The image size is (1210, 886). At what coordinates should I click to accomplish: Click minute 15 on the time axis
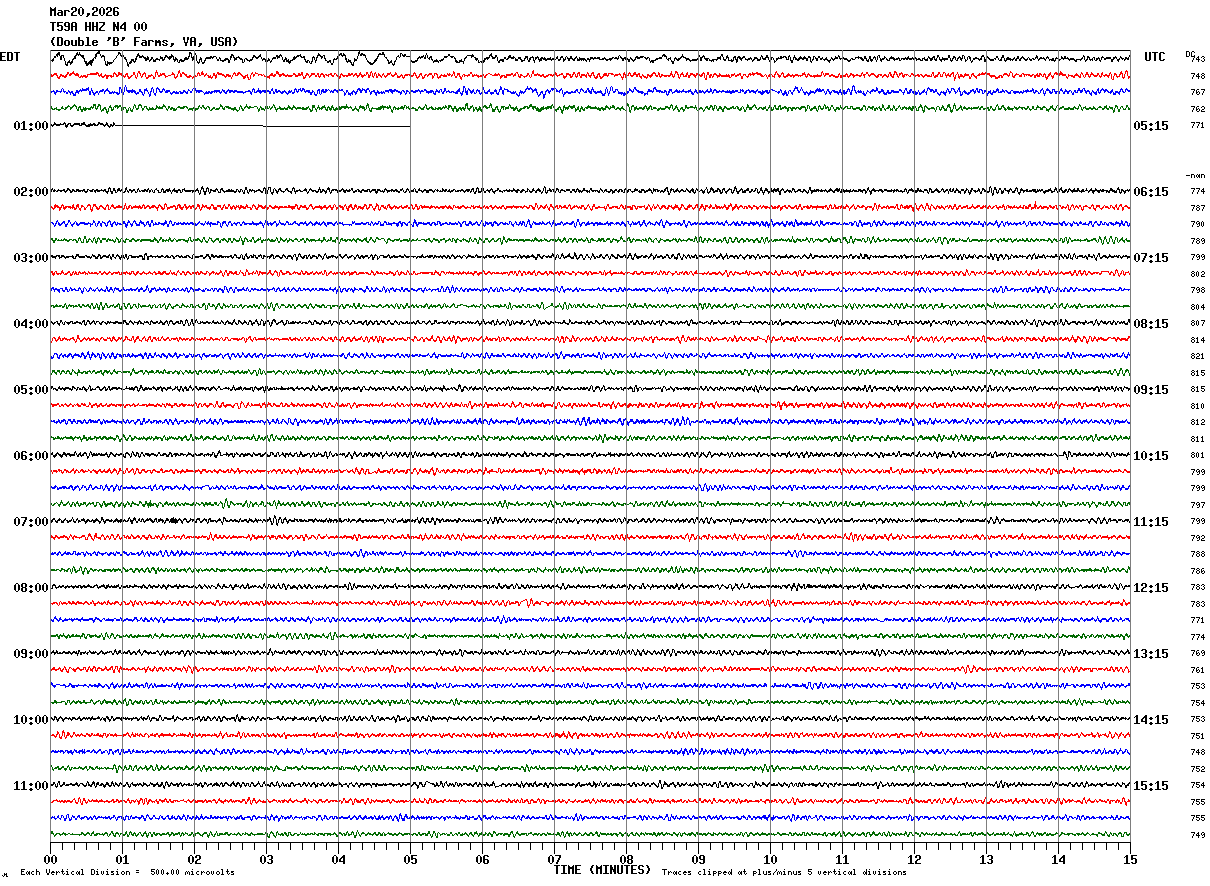(1130, 860)
